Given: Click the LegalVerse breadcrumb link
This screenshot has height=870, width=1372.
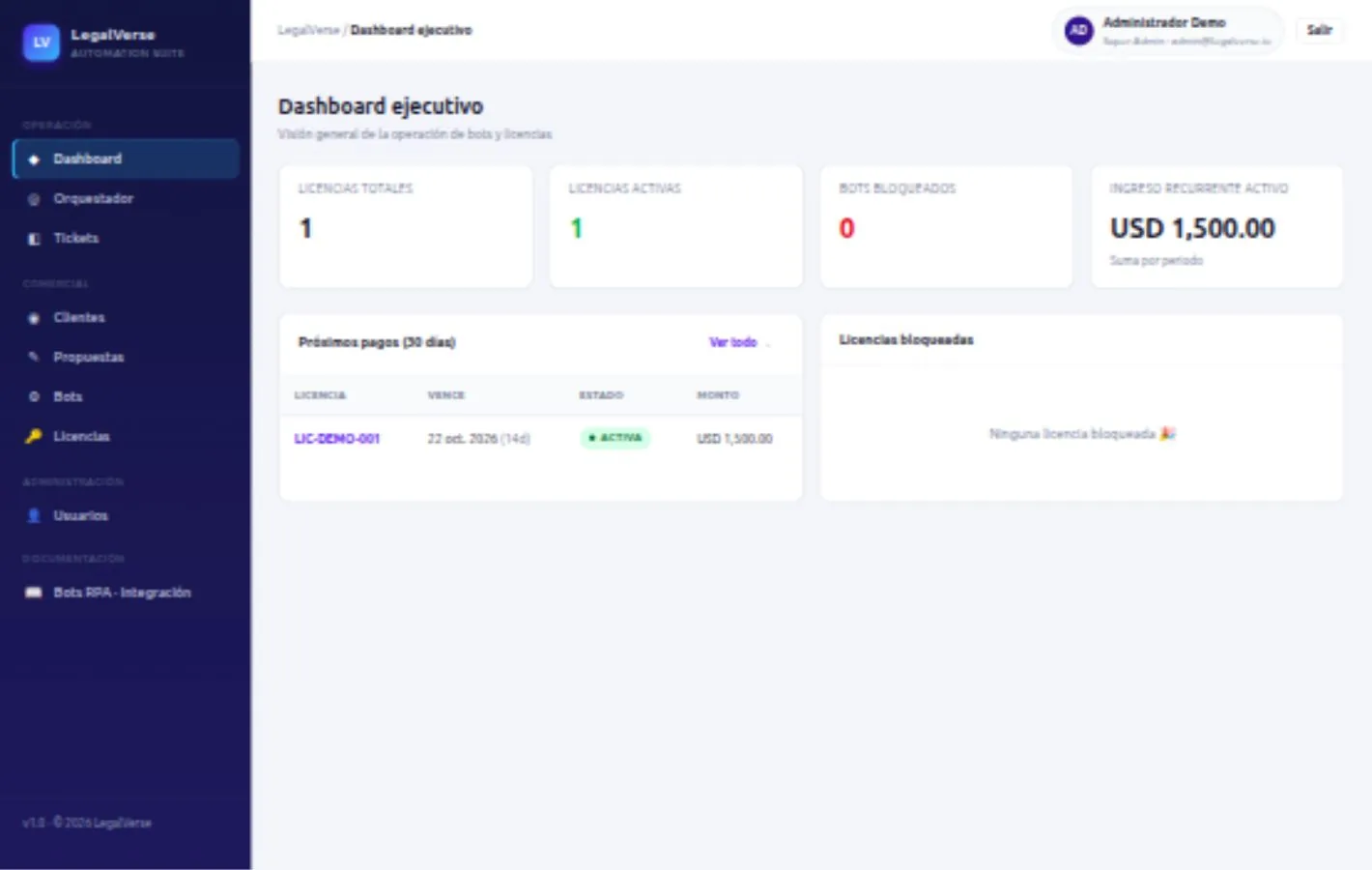Looking at the screenshot, I should [x=308, y=31].
